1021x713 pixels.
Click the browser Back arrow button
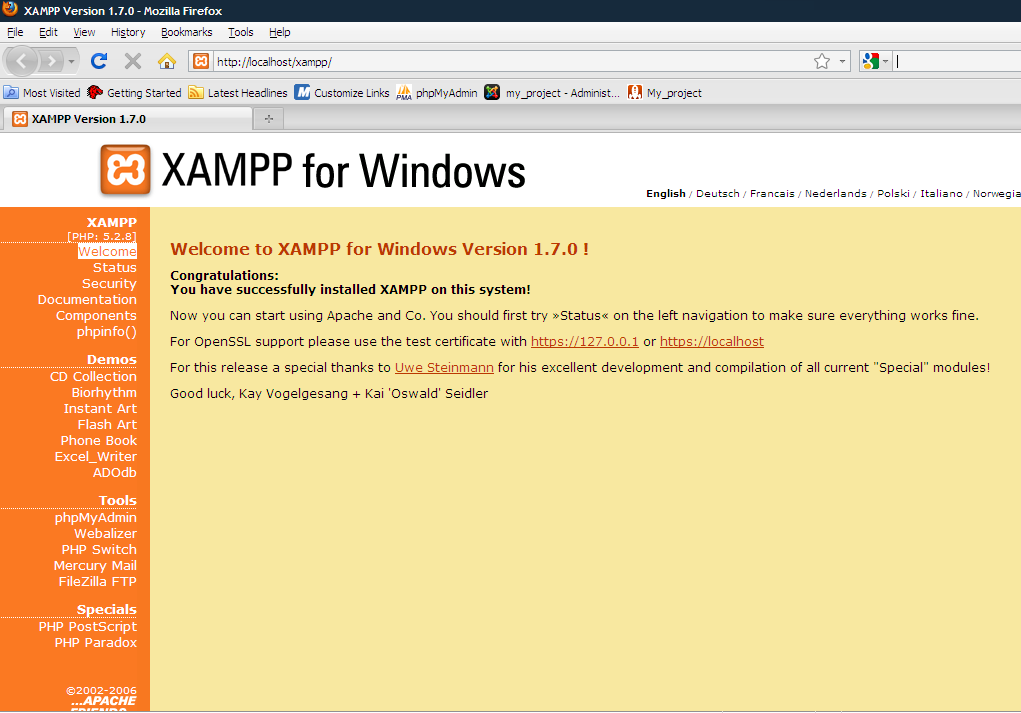[22, 61]
